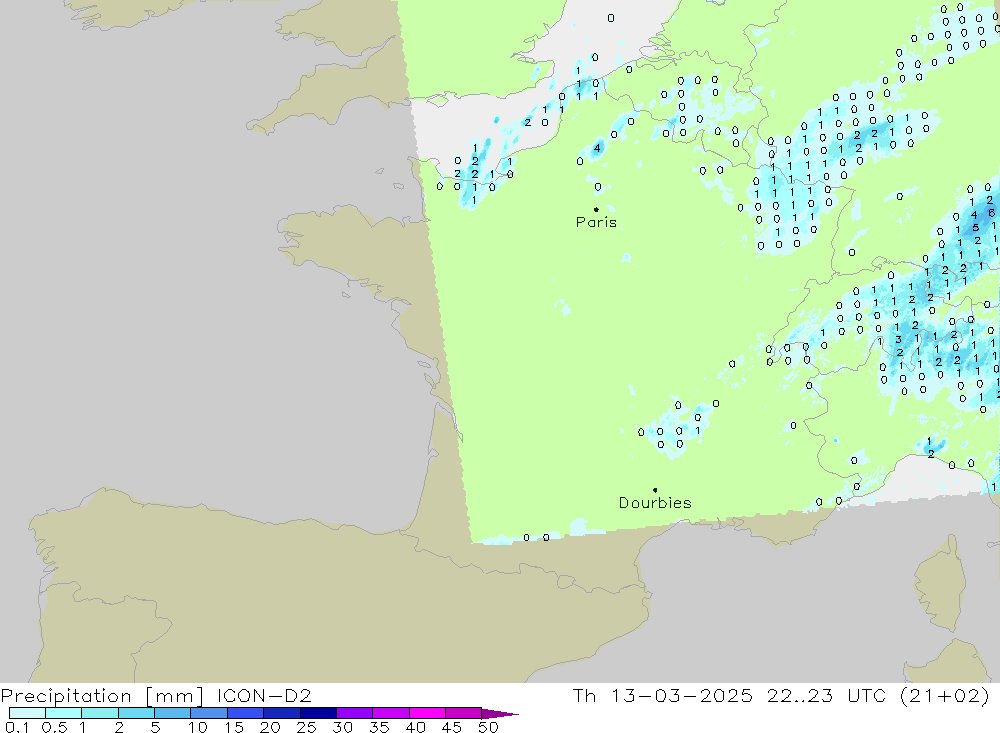
Task: Click the Dourbies city label
Action: pyautogui.click(x=655, y=503)
